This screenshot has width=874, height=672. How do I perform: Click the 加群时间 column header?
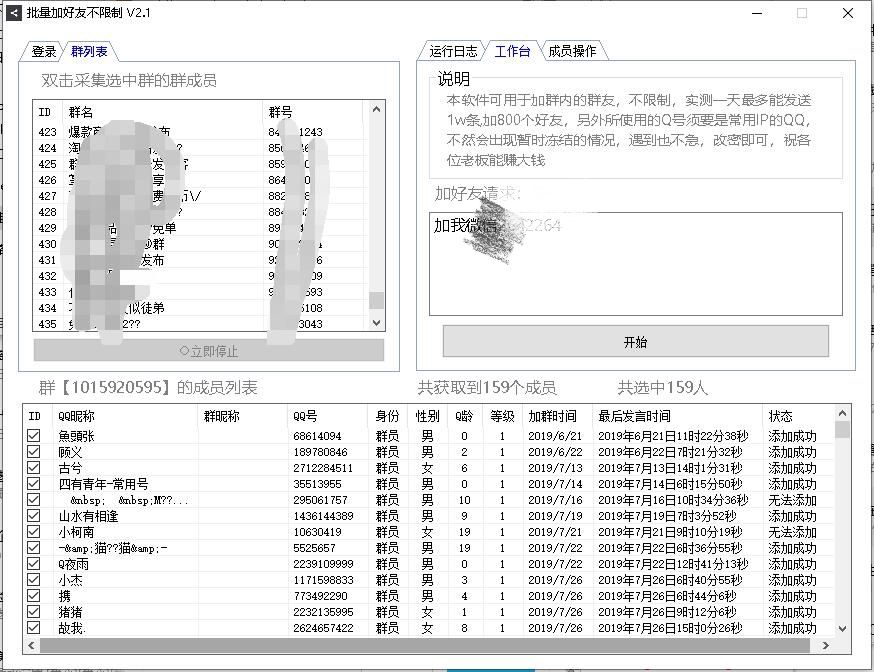point(551,417)
